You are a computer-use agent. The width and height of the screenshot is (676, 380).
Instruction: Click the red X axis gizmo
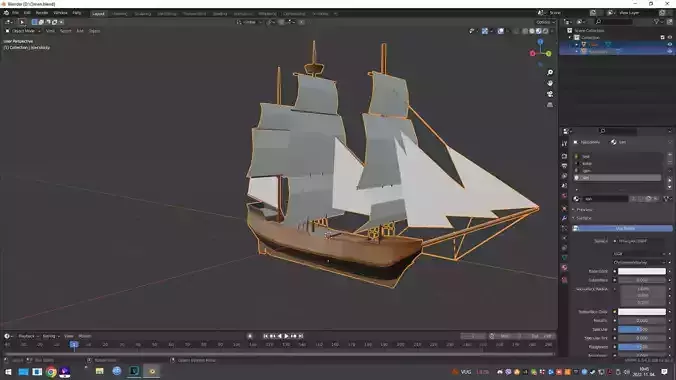pos(532,53)
